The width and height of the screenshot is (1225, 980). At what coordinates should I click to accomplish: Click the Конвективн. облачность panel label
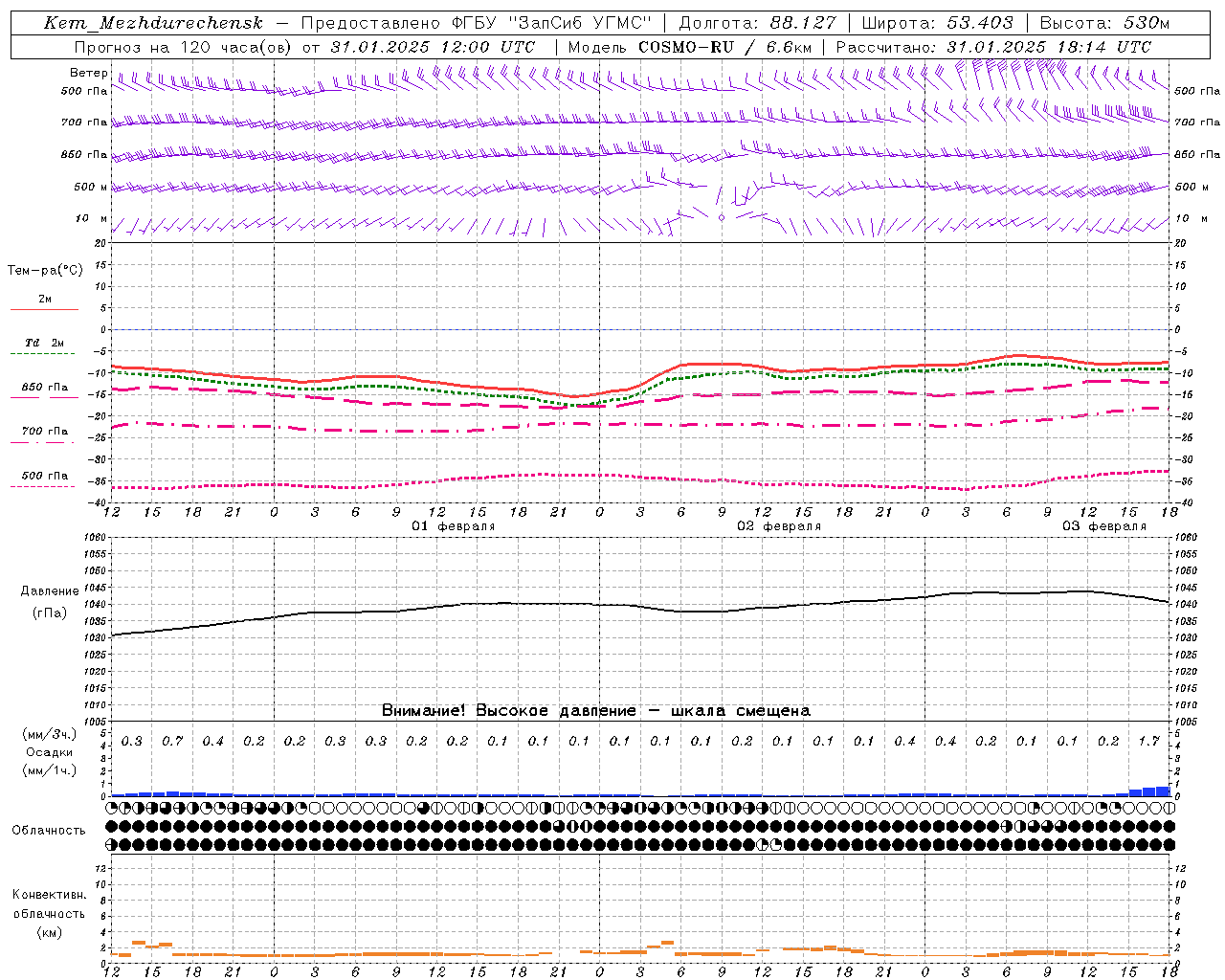(49, 904)
